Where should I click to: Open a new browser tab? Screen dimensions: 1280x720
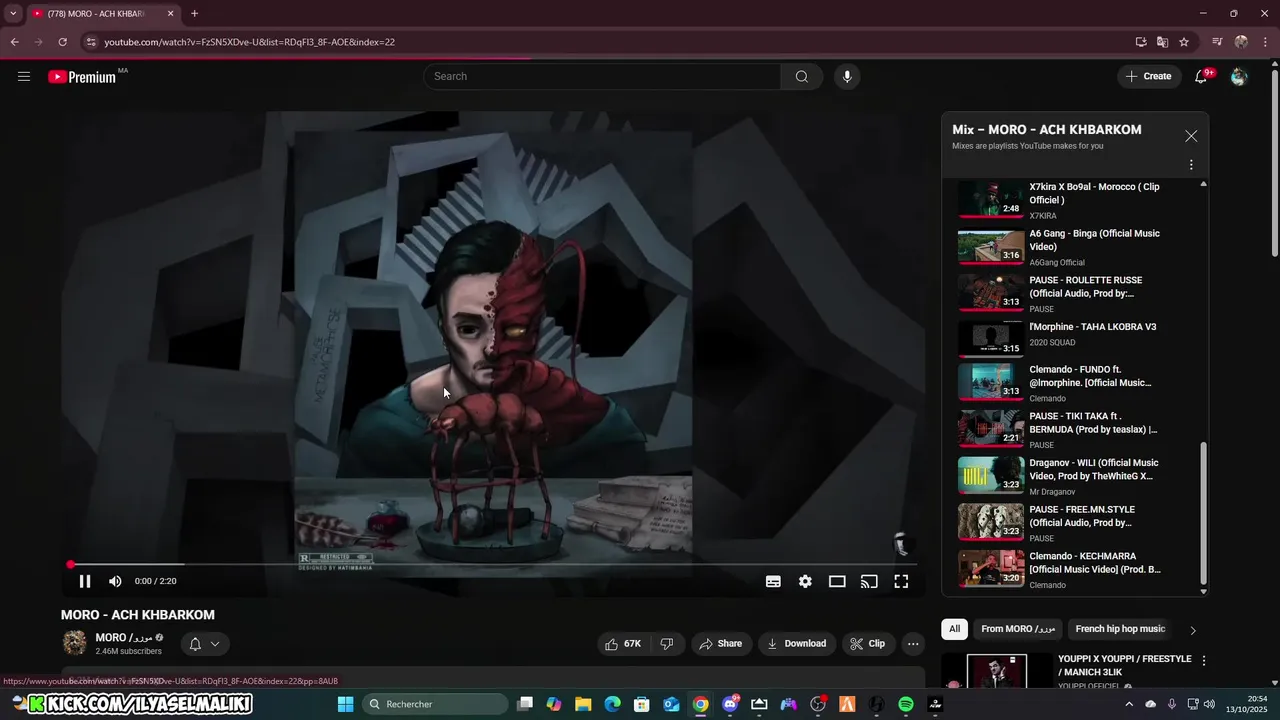[194, 14]
